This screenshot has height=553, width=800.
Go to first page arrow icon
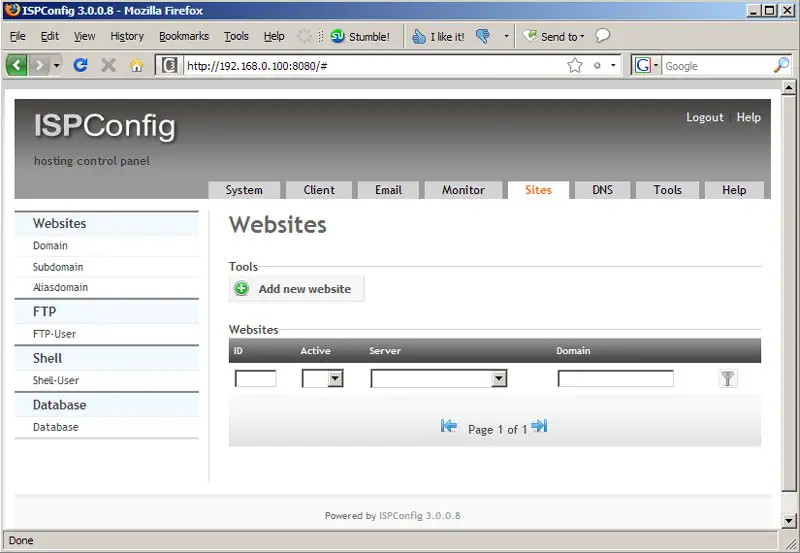pos(448,425)
